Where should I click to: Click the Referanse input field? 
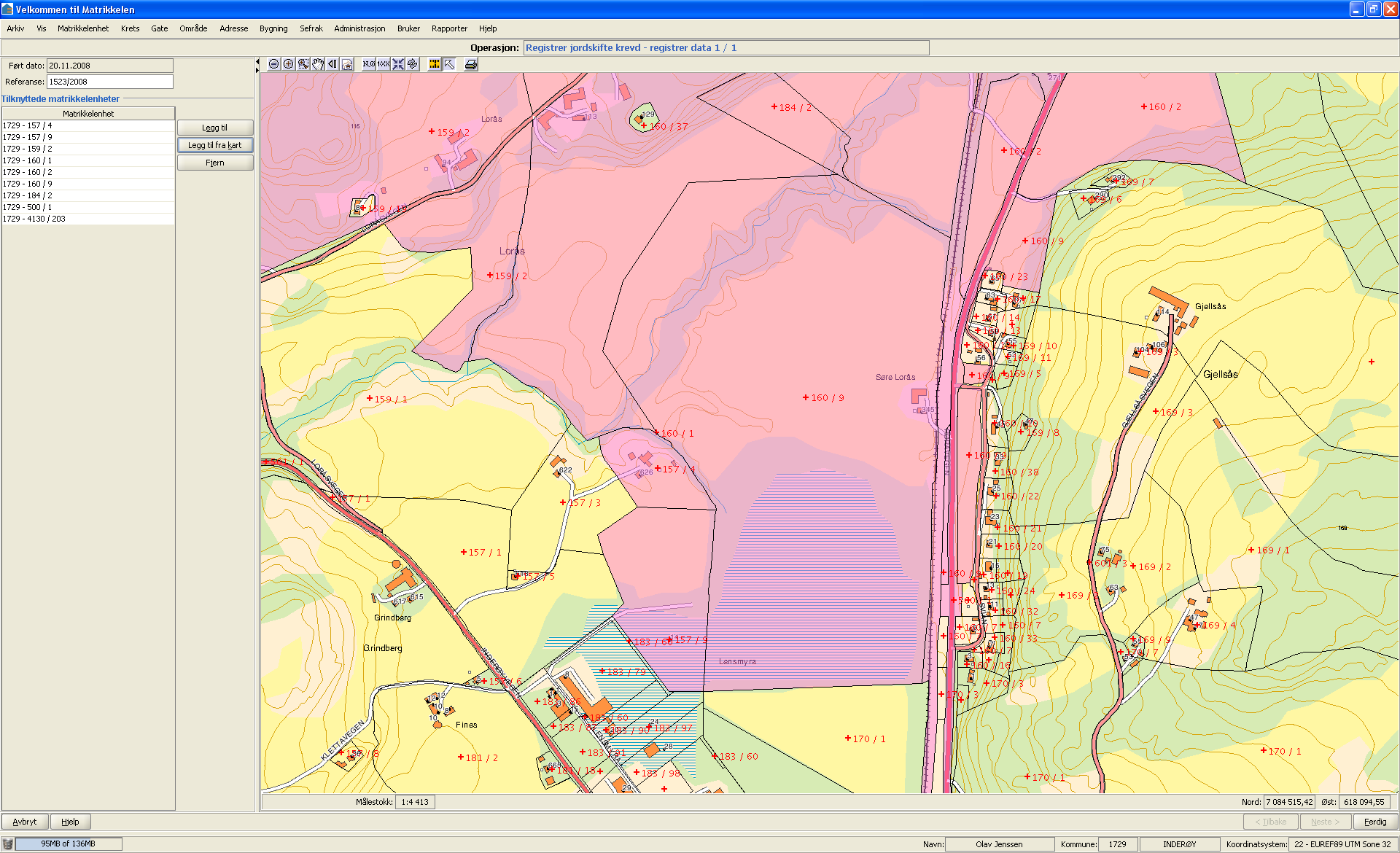click(110, 82)
